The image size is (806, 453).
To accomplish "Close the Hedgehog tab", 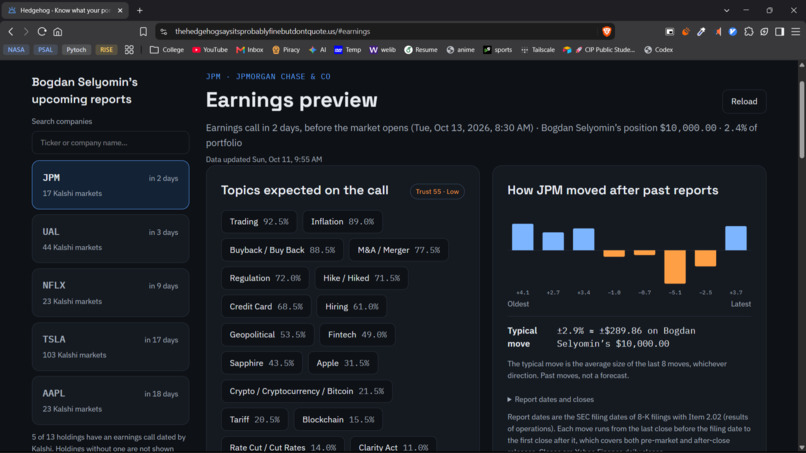I will 120,10.
